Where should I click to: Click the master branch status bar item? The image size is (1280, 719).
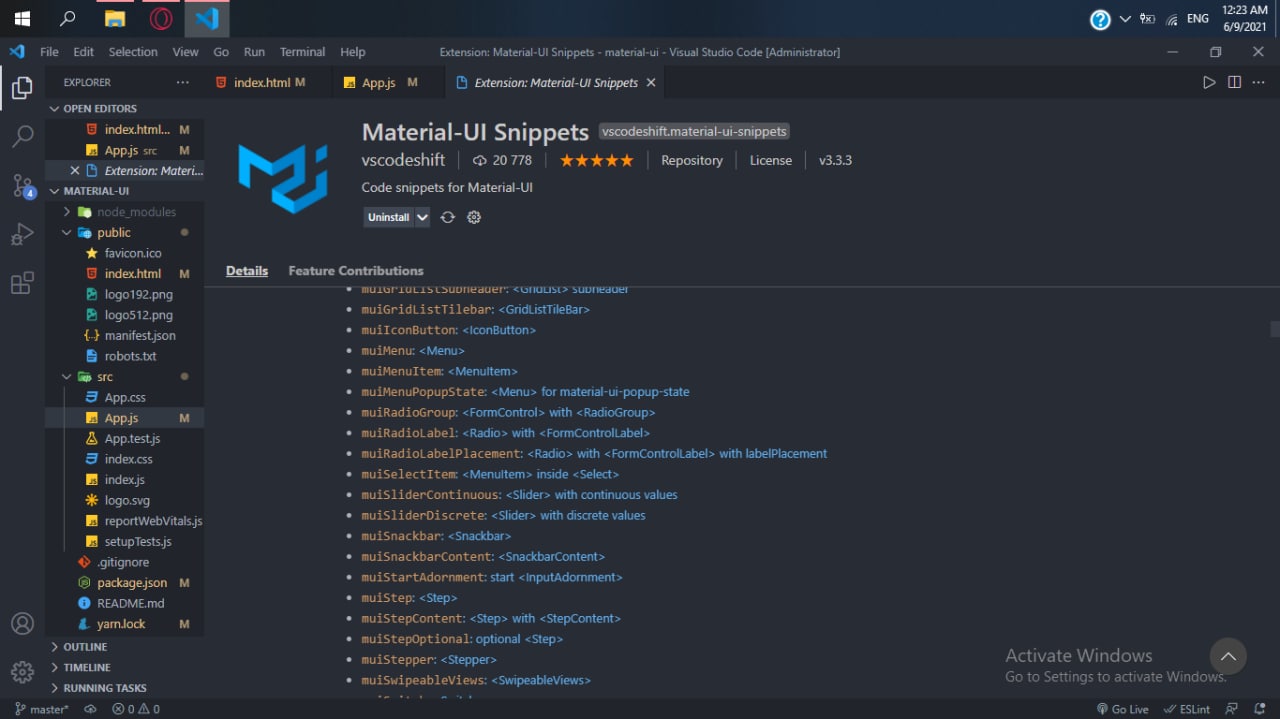click(42, 709)
